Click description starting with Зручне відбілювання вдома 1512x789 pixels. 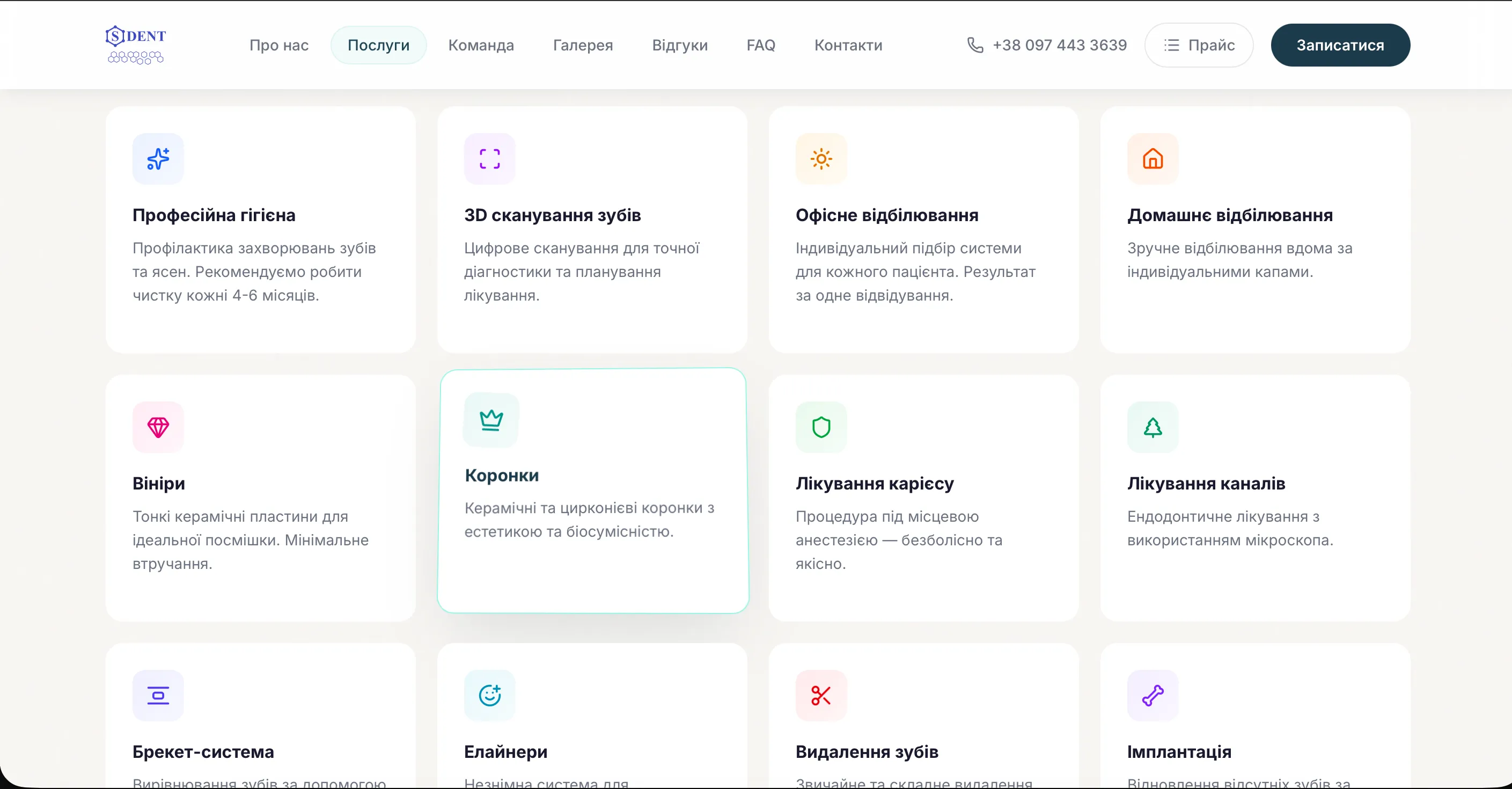[1239, 260]
